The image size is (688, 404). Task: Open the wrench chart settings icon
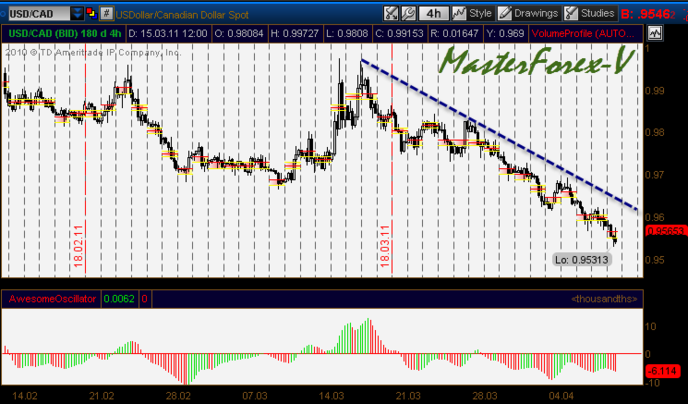pyautogui.click(x=408, y=14)
